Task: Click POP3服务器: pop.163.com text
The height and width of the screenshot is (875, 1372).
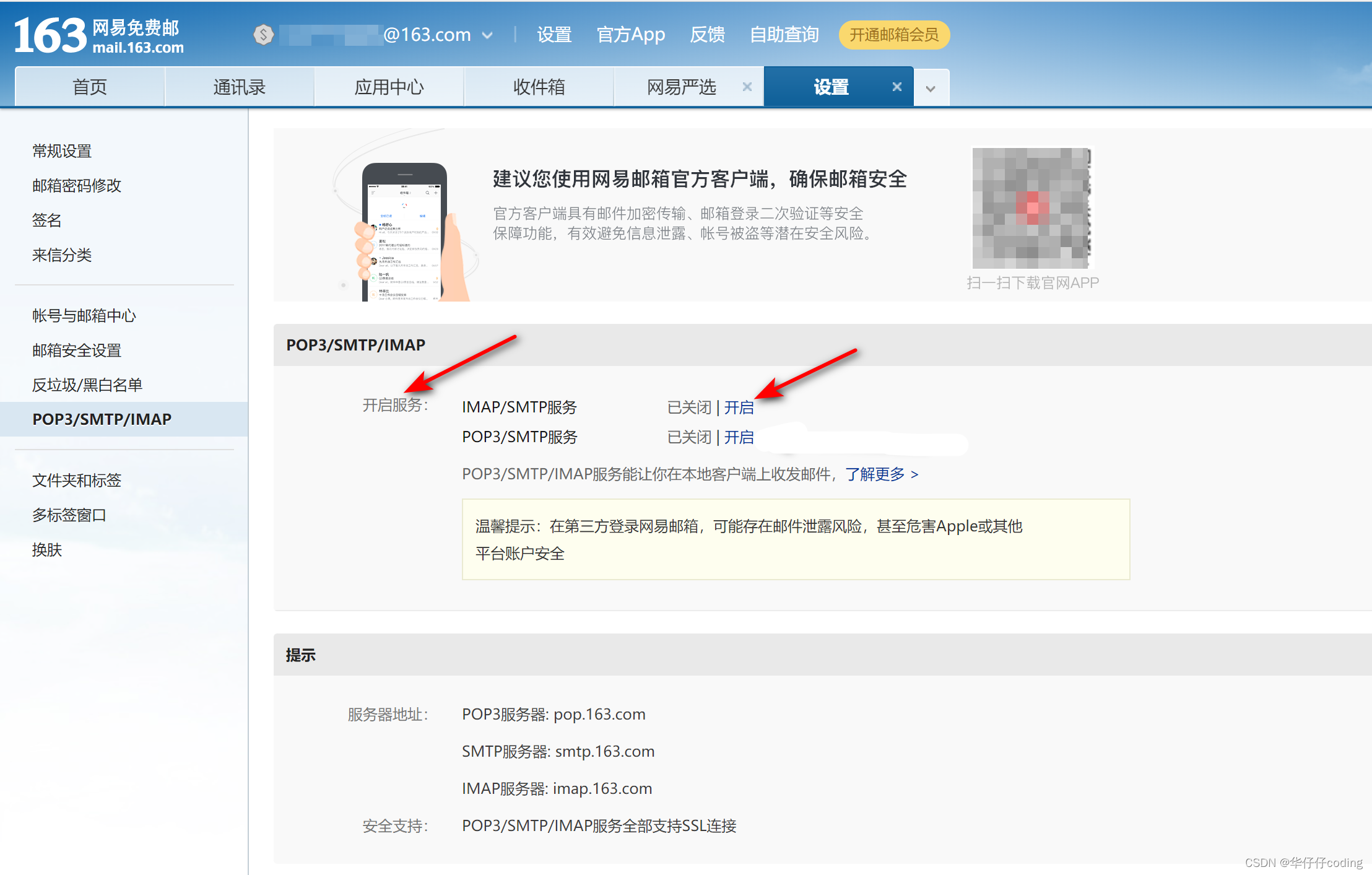Action: (554, 715)
